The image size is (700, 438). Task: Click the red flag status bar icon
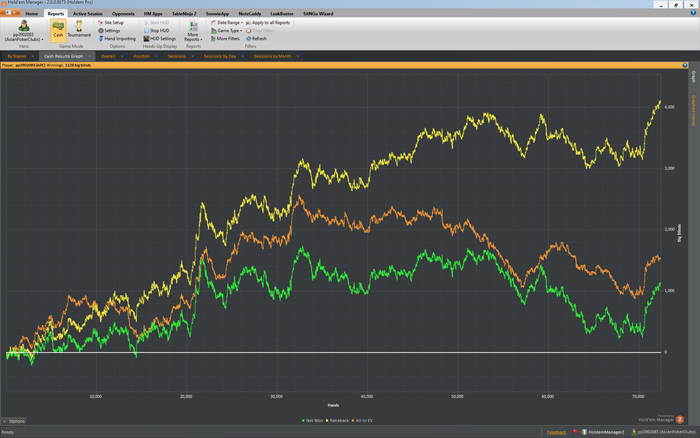(575, 432)
